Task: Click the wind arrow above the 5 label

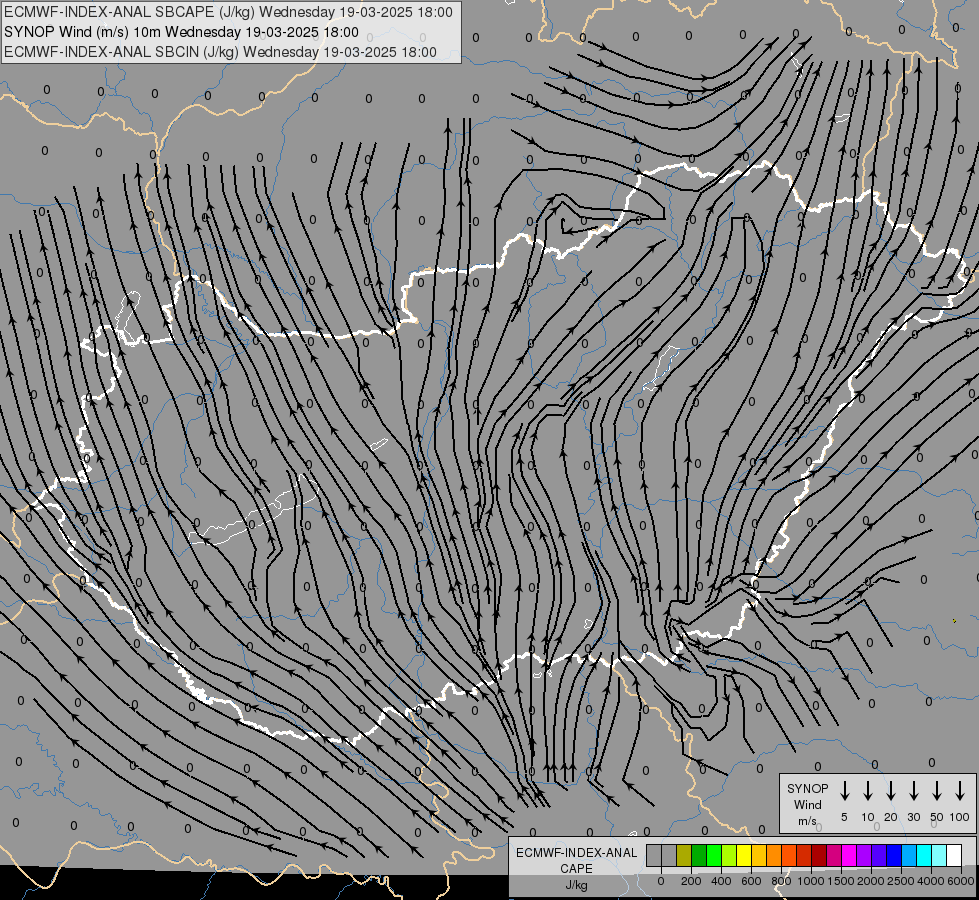Action: click(x=845, y=790)
